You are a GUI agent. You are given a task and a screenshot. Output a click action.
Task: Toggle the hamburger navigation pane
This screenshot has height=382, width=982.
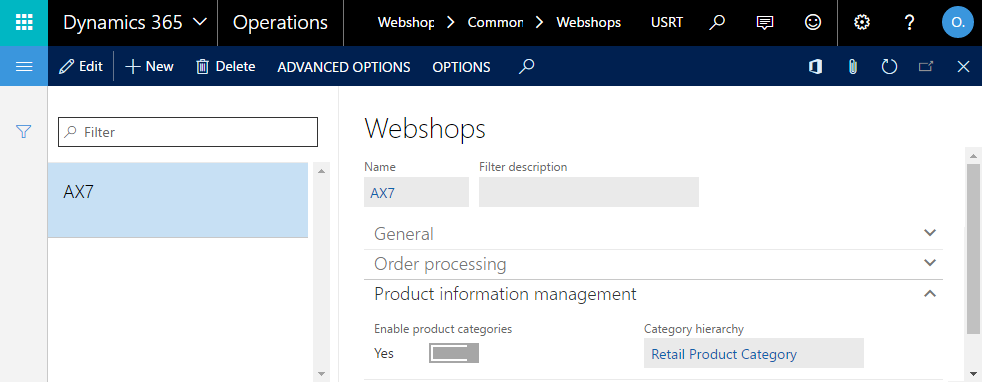[x=24, y=66]
